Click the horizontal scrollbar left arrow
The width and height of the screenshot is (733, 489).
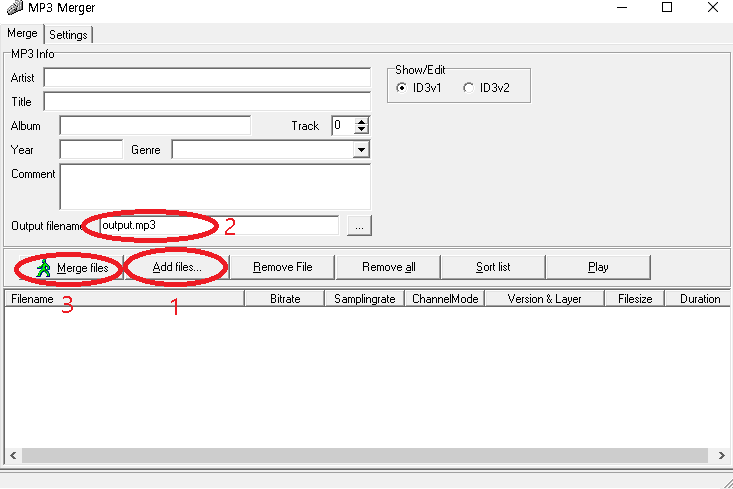point(13,455)
